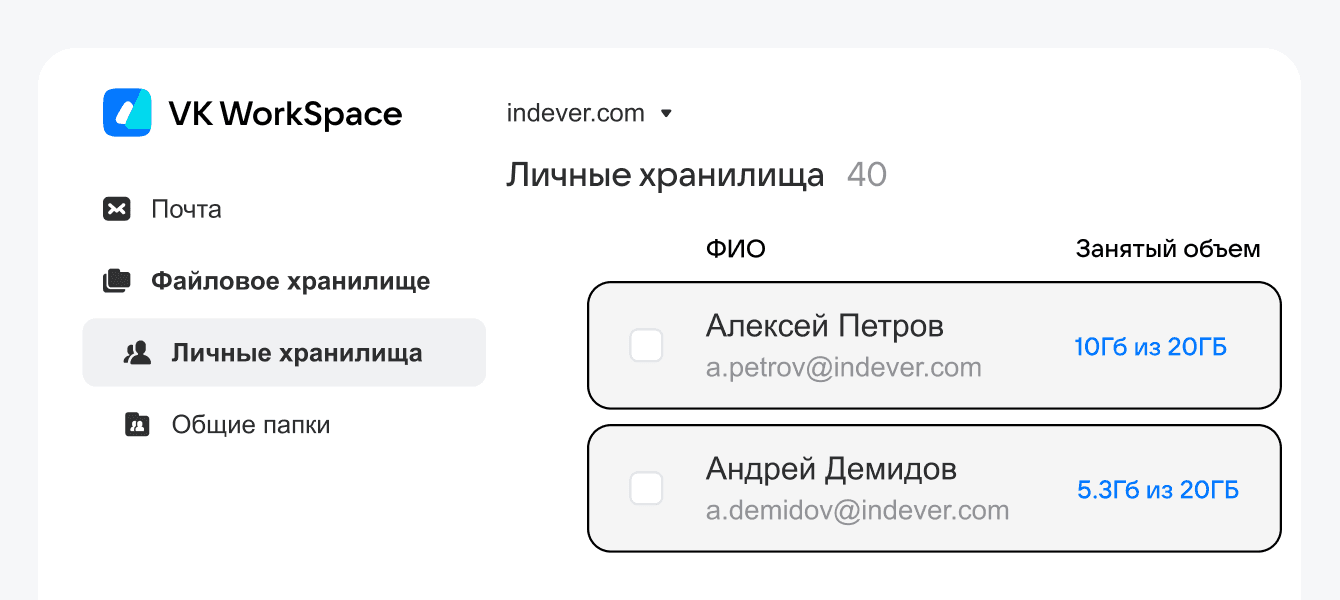Click the Почта envelope icon
The image size is (1340, 600).
click(117, 209)
